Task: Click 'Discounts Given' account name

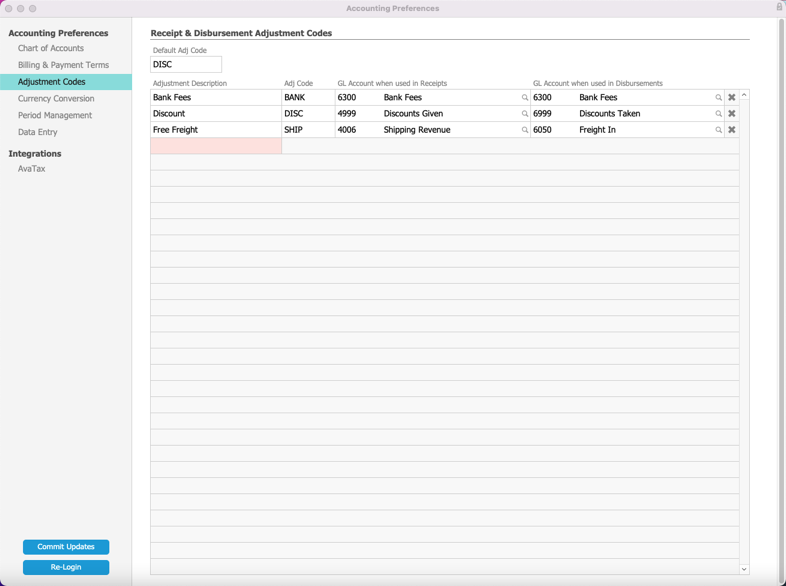Action: pos(413,114)
